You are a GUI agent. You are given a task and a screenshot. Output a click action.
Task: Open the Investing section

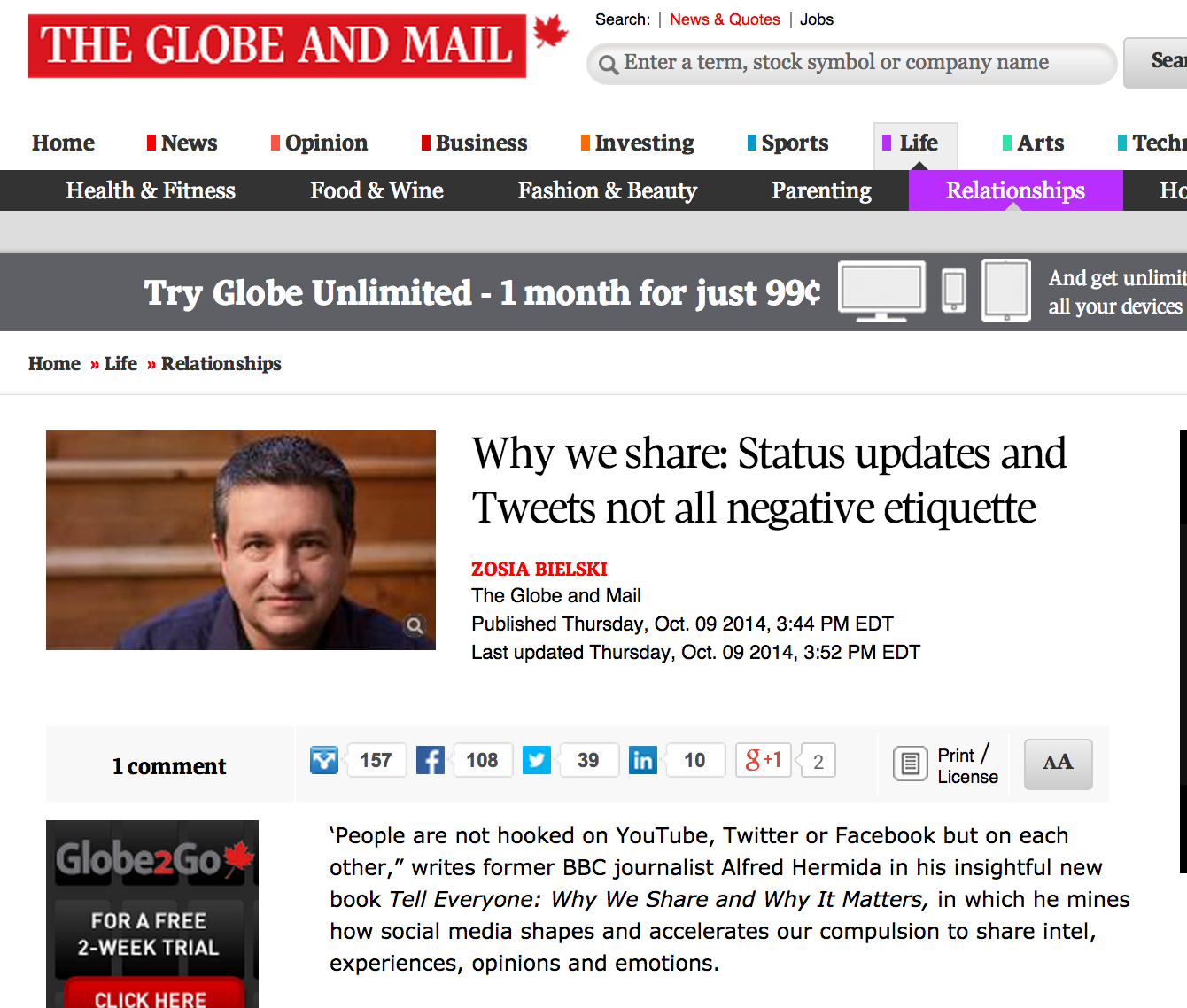click(x=638, y=143)
